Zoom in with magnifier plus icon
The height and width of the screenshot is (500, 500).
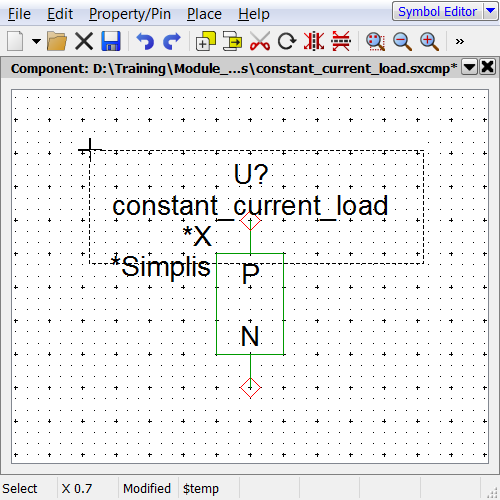429,41
